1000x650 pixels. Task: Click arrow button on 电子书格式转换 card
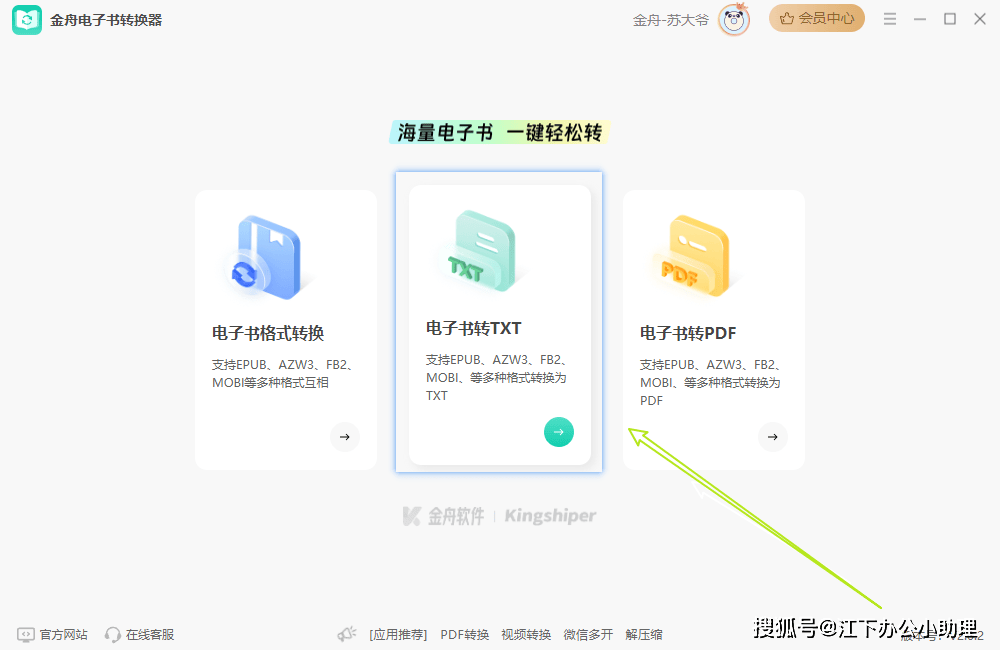click(x=345, y=437)
